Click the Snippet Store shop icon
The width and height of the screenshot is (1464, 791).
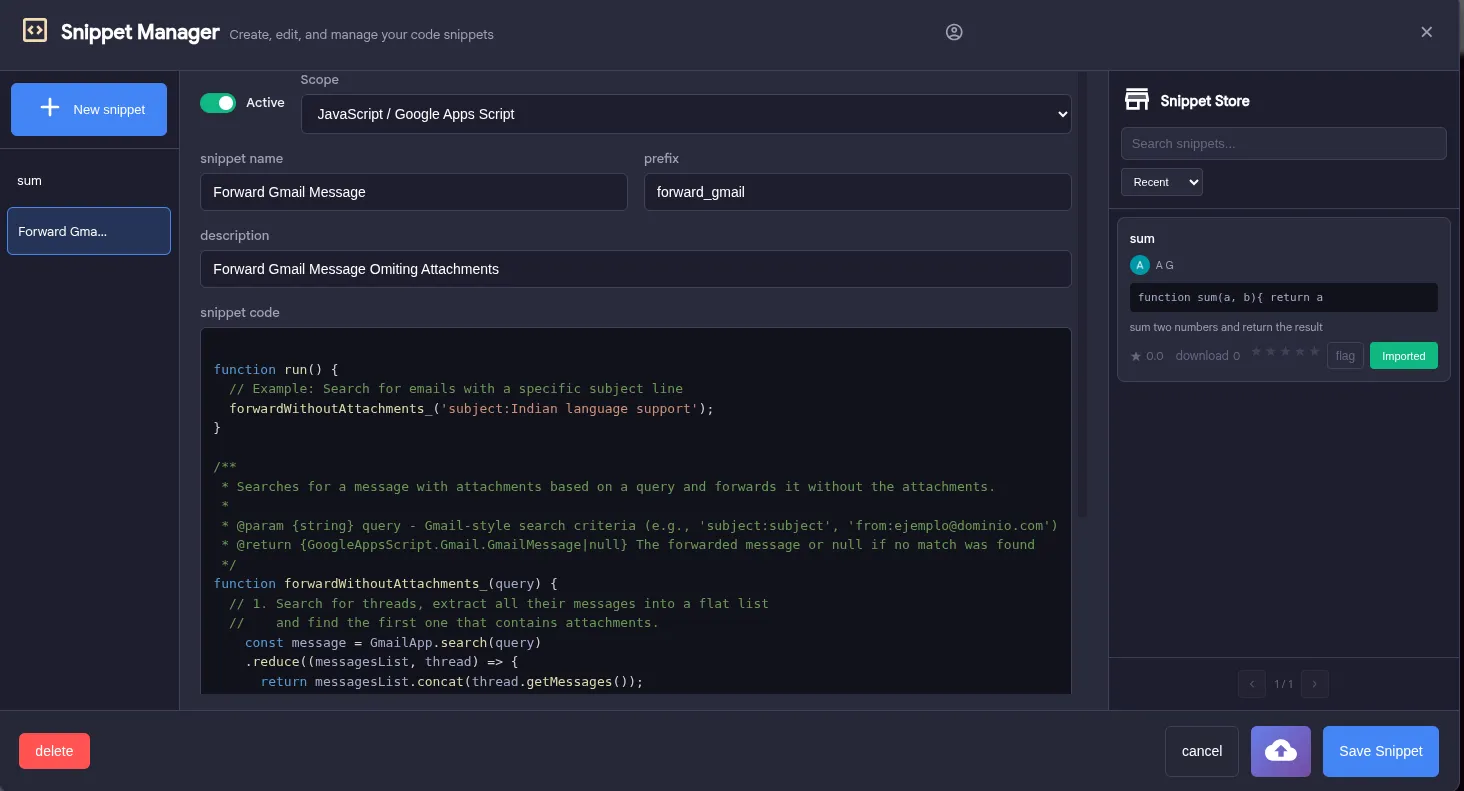1137,99
